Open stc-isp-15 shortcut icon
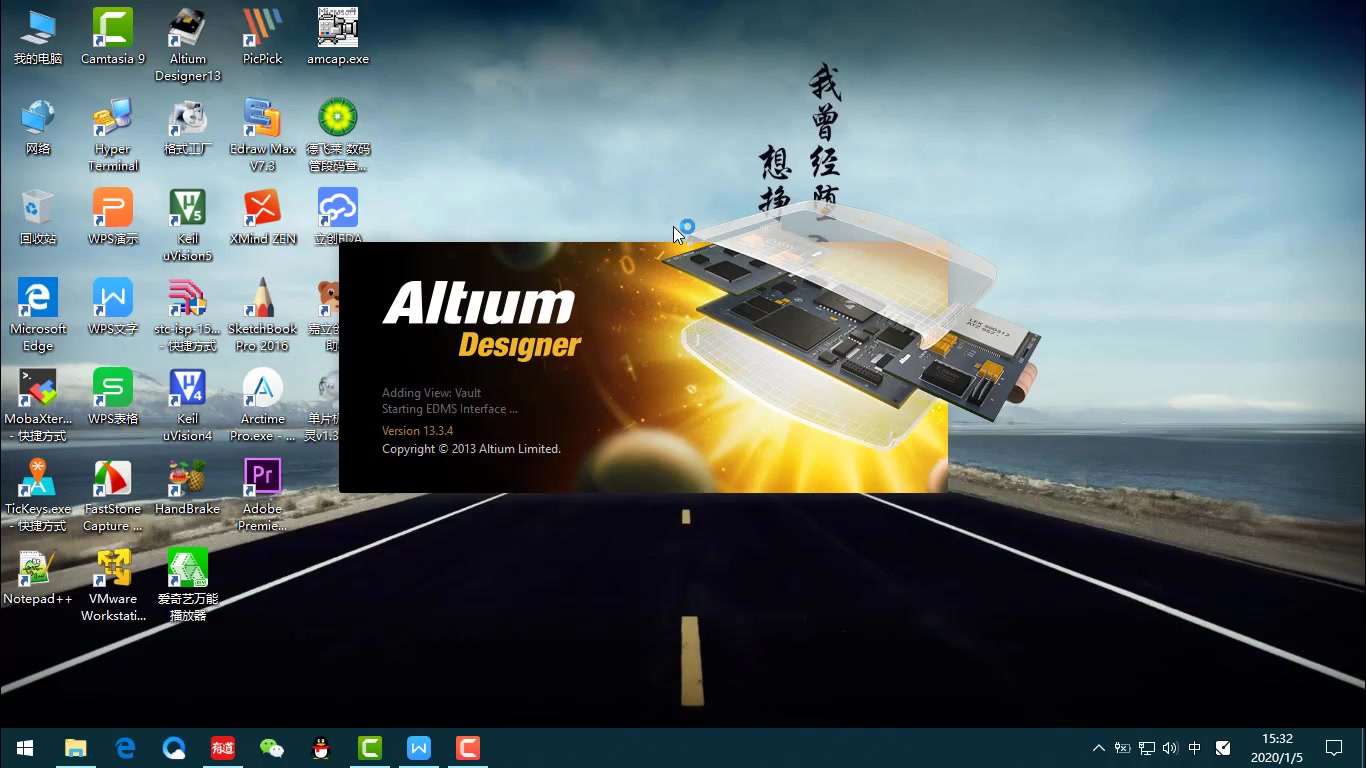This screenshot has height=768, width=1366. [187, 315]
